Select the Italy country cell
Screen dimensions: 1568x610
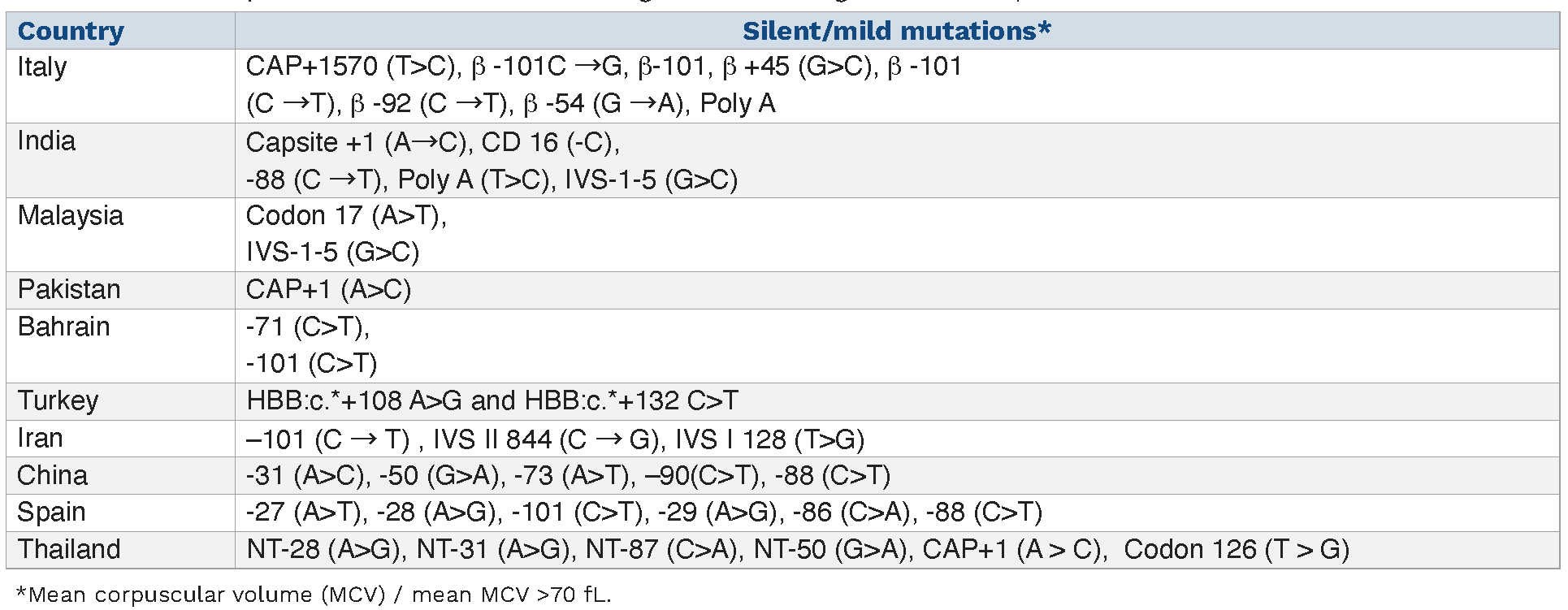42,67
